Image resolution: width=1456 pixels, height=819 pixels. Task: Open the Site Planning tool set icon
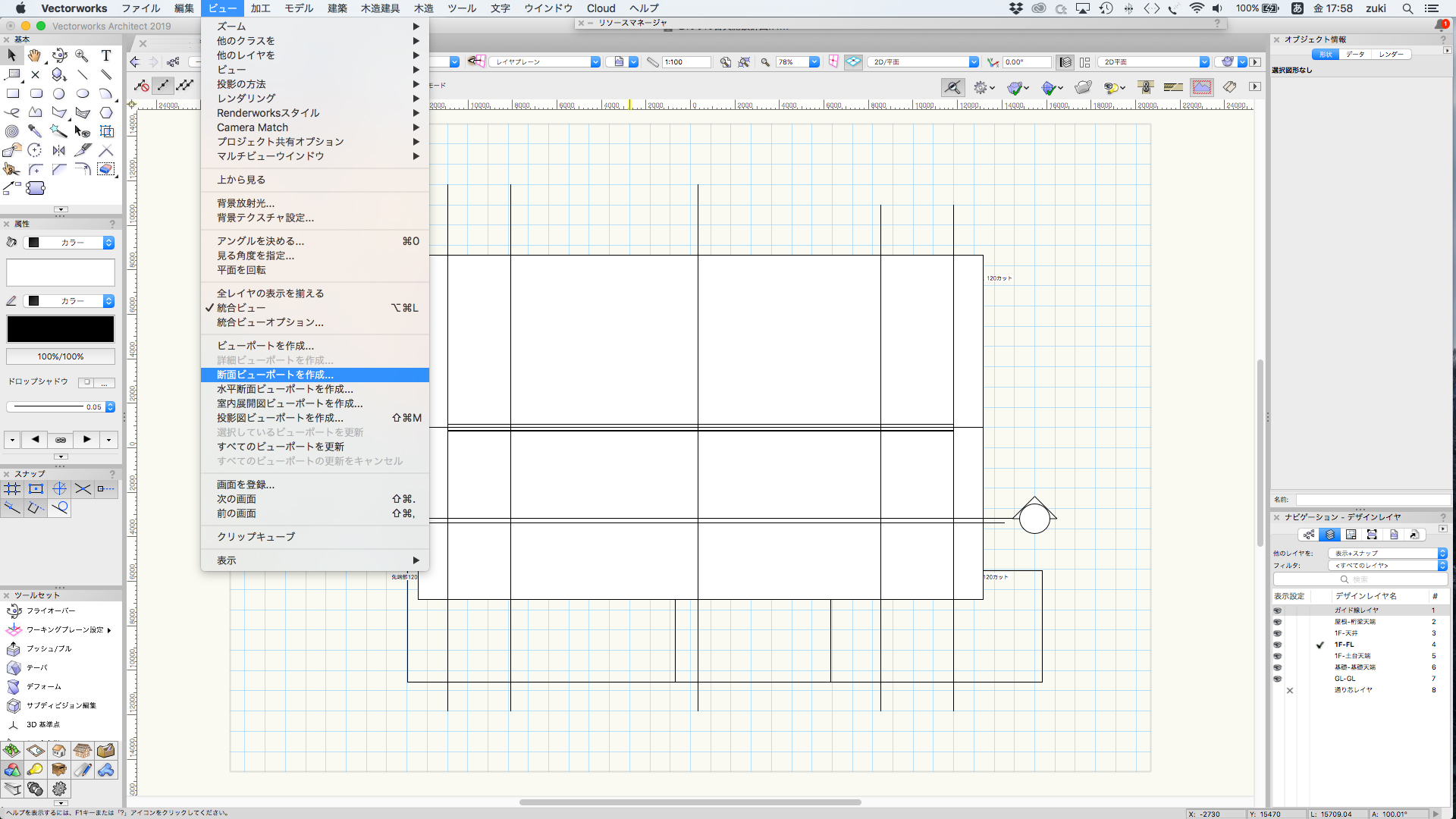pyautogui.click(x=12, y=751)
